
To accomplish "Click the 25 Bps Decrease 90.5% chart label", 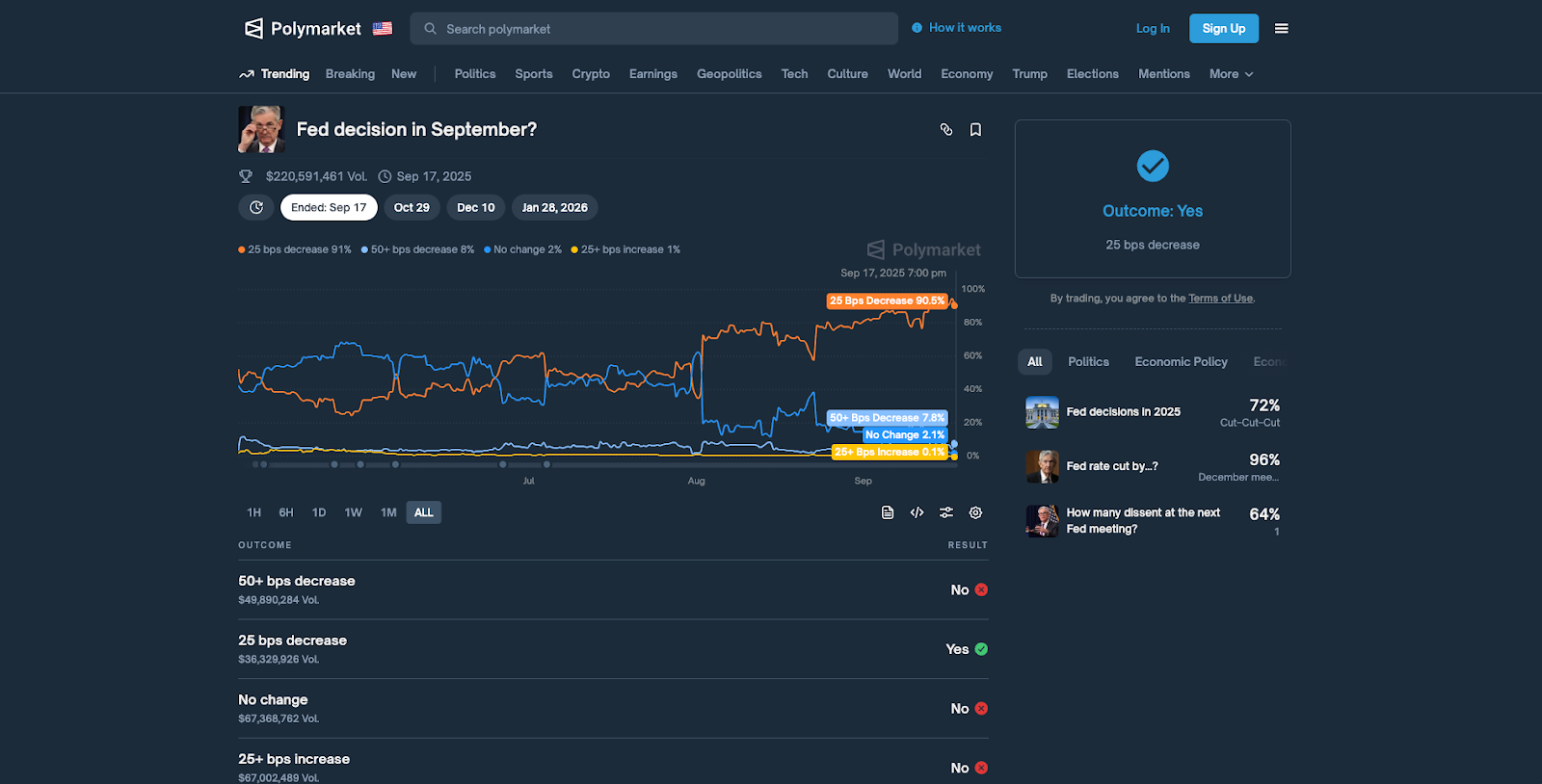I will click(x=887, y=301).
